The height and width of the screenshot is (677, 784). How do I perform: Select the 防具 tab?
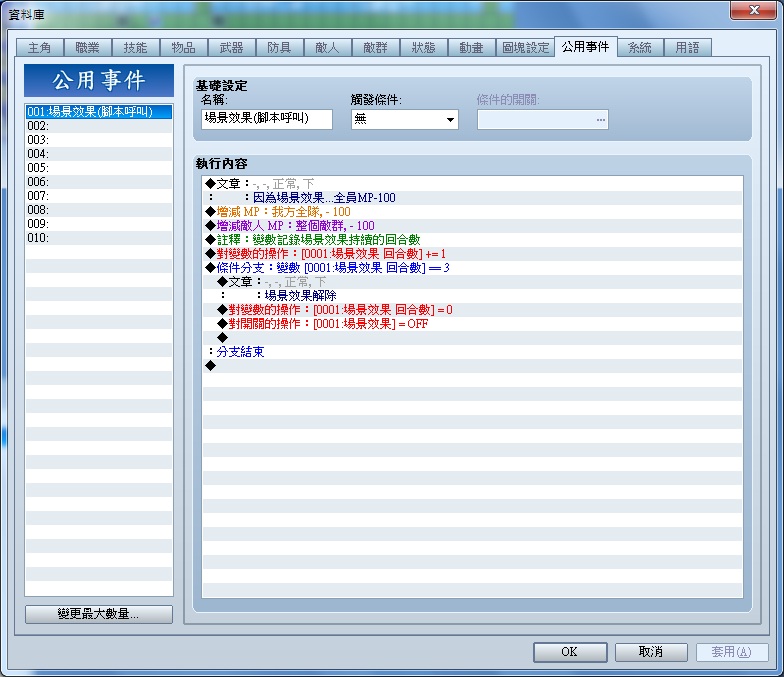280,48
